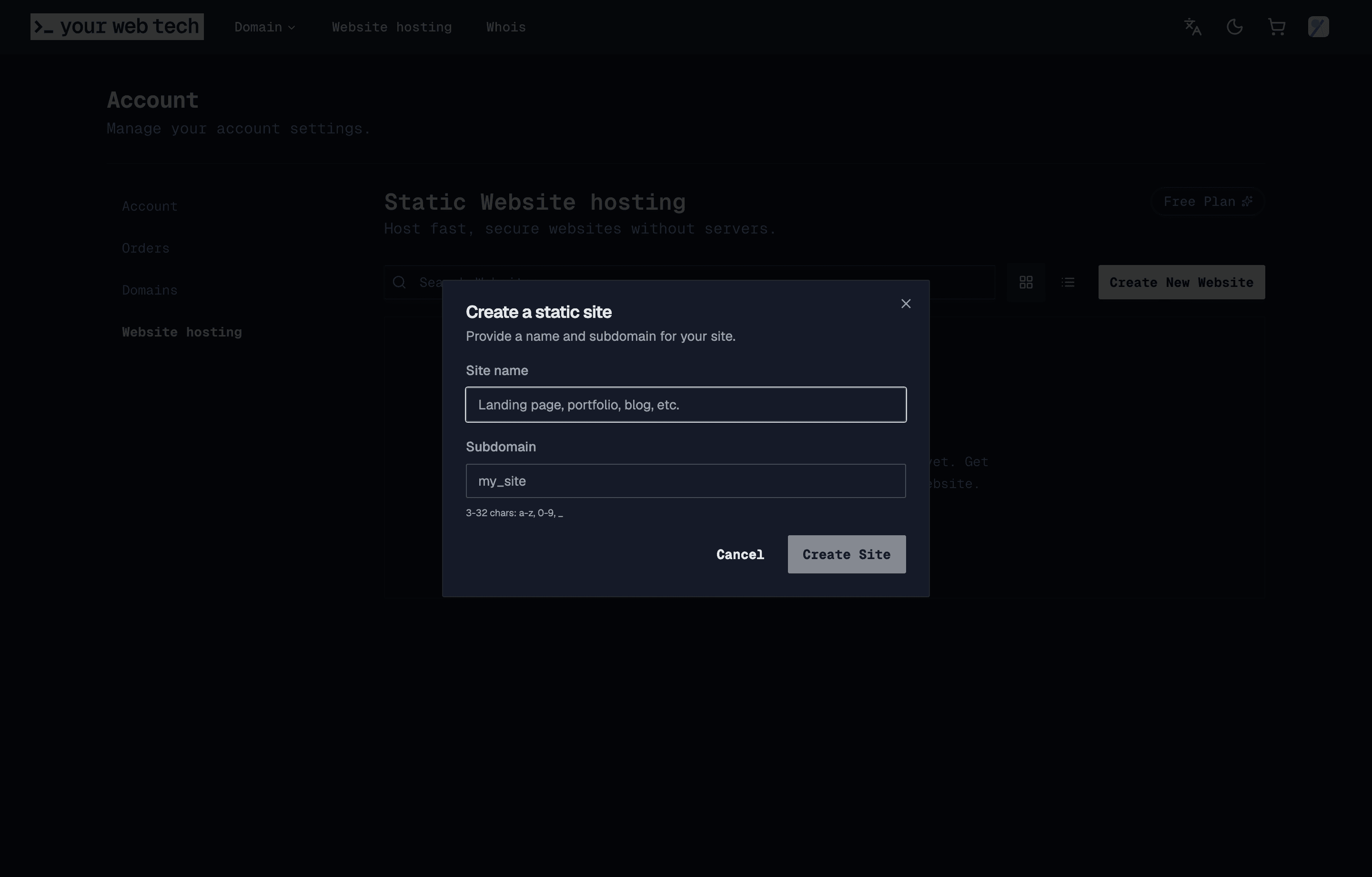Click the Subdomain input field
Screen dimensions: 1372x877
coord(686,481)
